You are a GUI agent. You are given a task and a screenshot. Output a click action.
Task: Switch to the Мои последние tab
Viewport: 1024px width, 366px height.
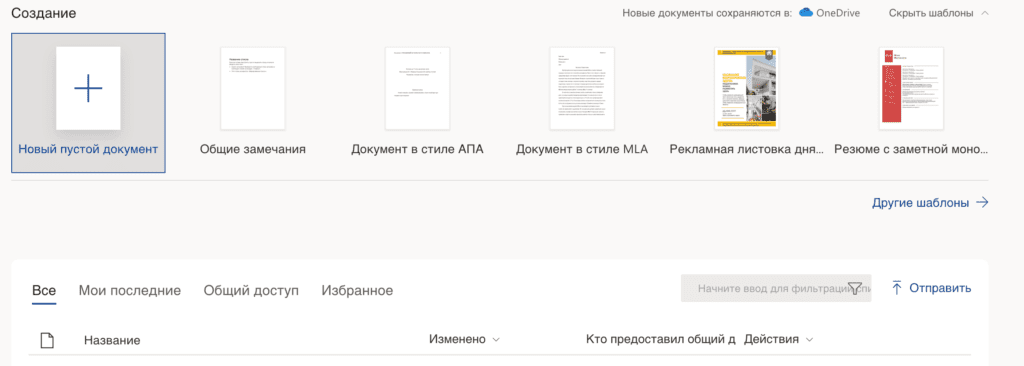pyautogui.click(x=129, y=290)
